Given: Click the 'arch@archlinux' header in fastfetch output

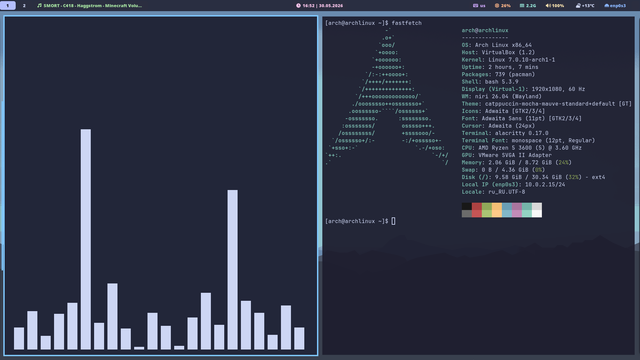Looking at the screenshot, I should pyautogui.click(x=485, y=30).
